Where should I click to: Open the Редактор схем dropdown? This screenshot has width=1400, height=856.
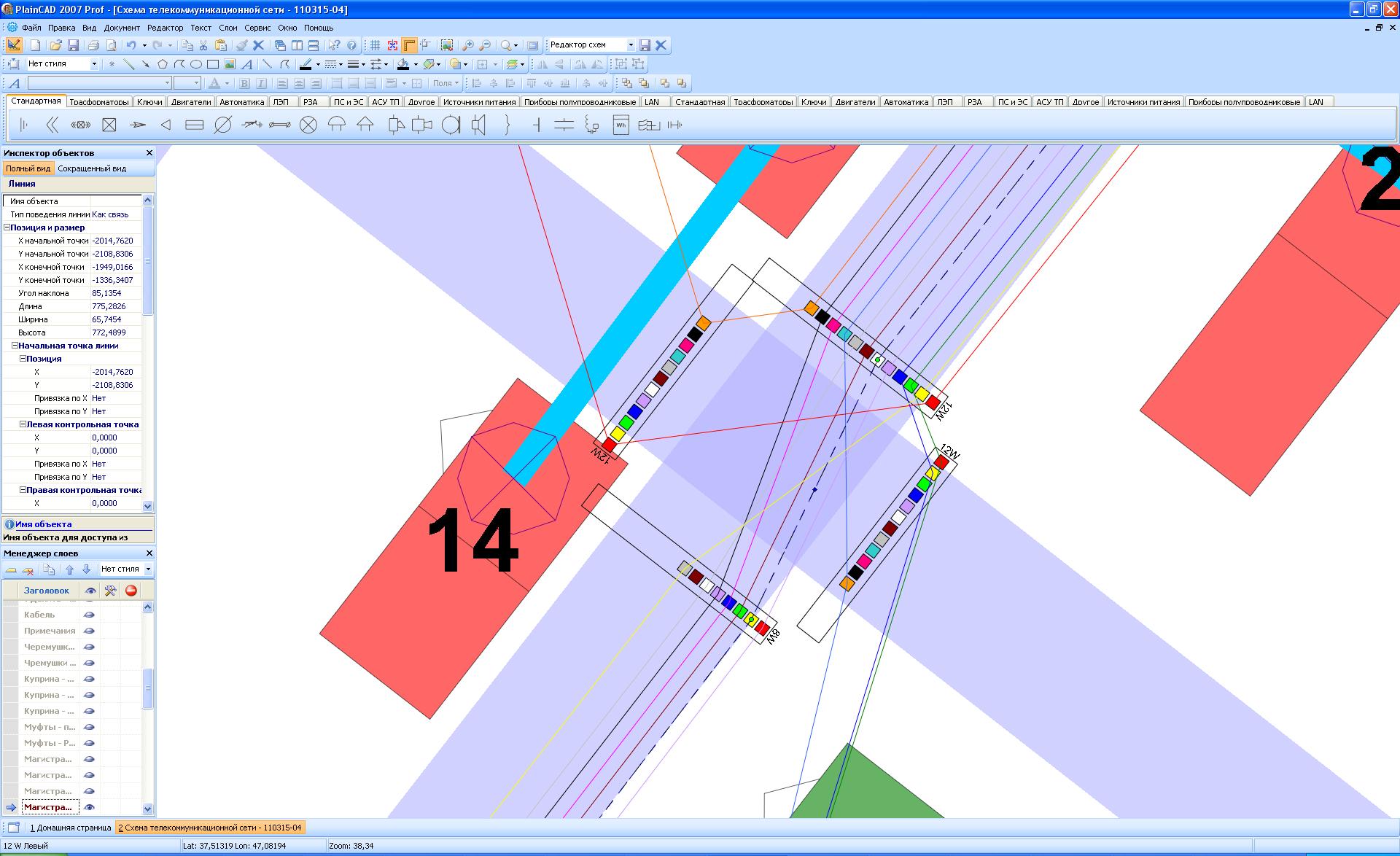pos(631,45)
